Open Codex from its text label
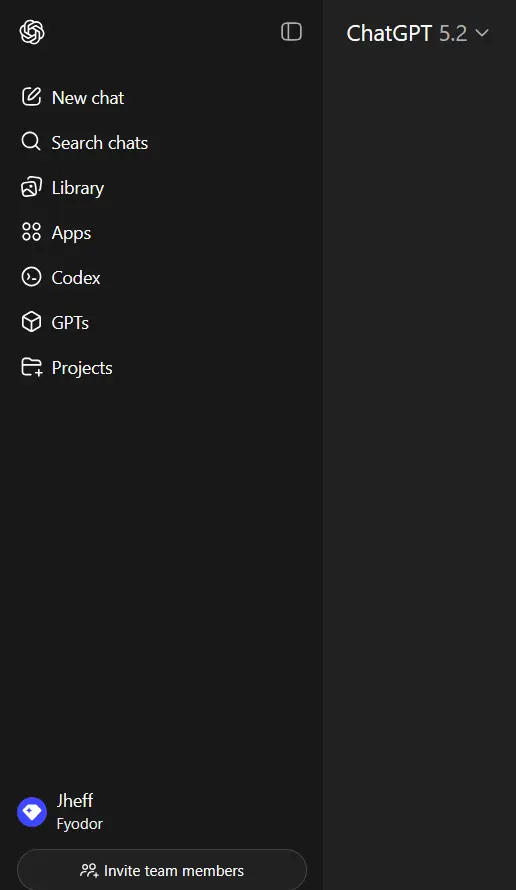Screen dimensions: 516x890 pyautogui.click(x=76, y=278)
